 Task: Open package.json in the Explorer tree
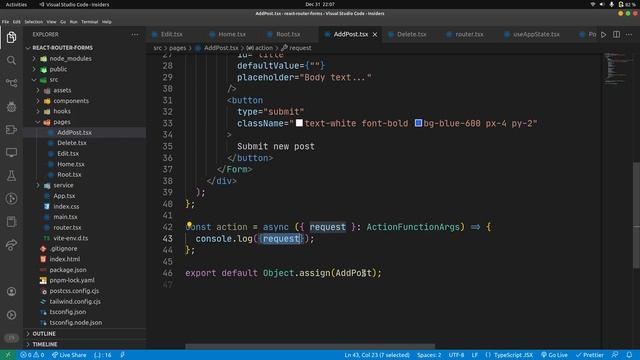[68, 270]
